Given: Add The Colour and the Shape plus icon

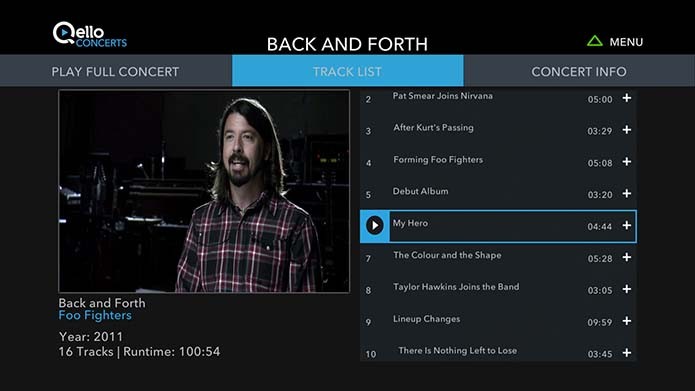Looking at the screenshot, I should (x=627, y=258).
